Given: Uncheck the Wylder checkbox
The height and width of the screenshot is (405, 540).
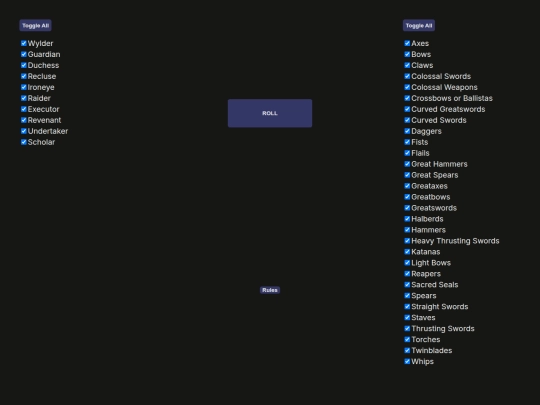Looking at the screenshot, I should coord(24,43).
